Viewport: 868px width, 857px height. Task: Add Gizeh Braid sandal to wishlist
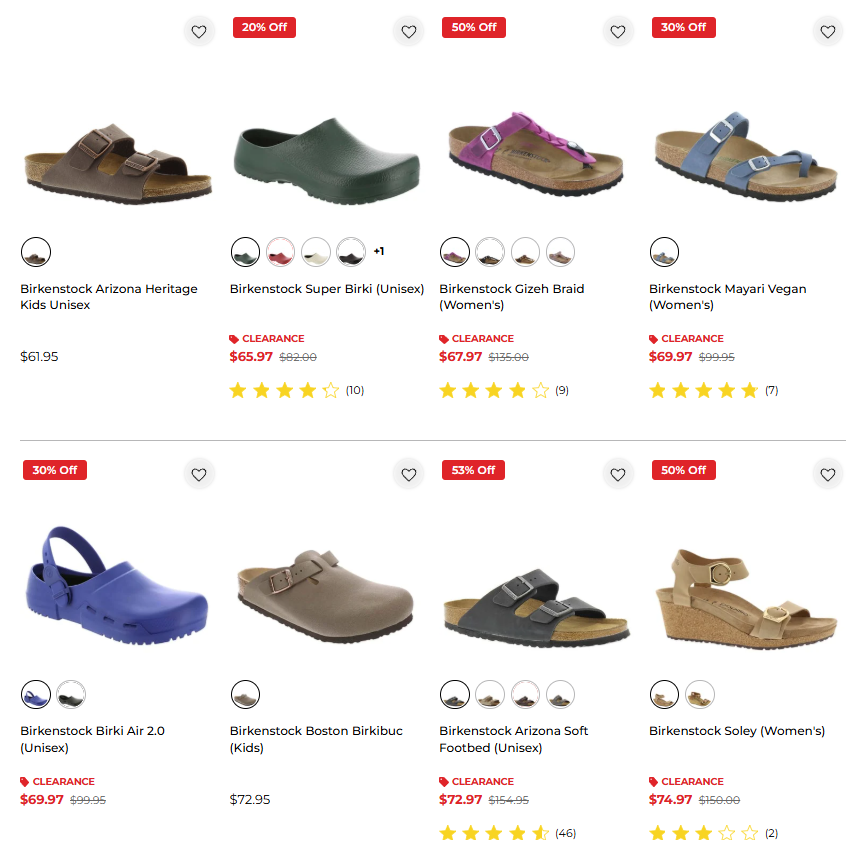618,32
